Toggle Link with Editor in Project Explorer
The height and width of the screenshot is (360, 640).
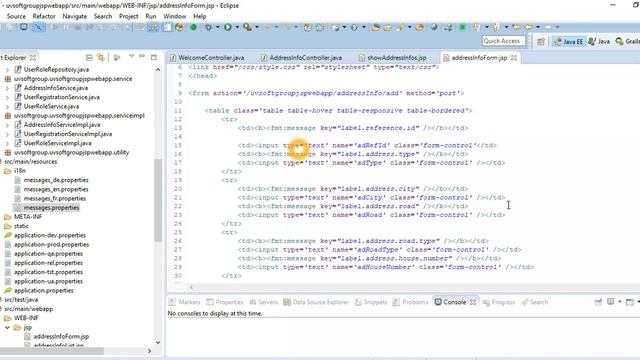click(101, 58)
